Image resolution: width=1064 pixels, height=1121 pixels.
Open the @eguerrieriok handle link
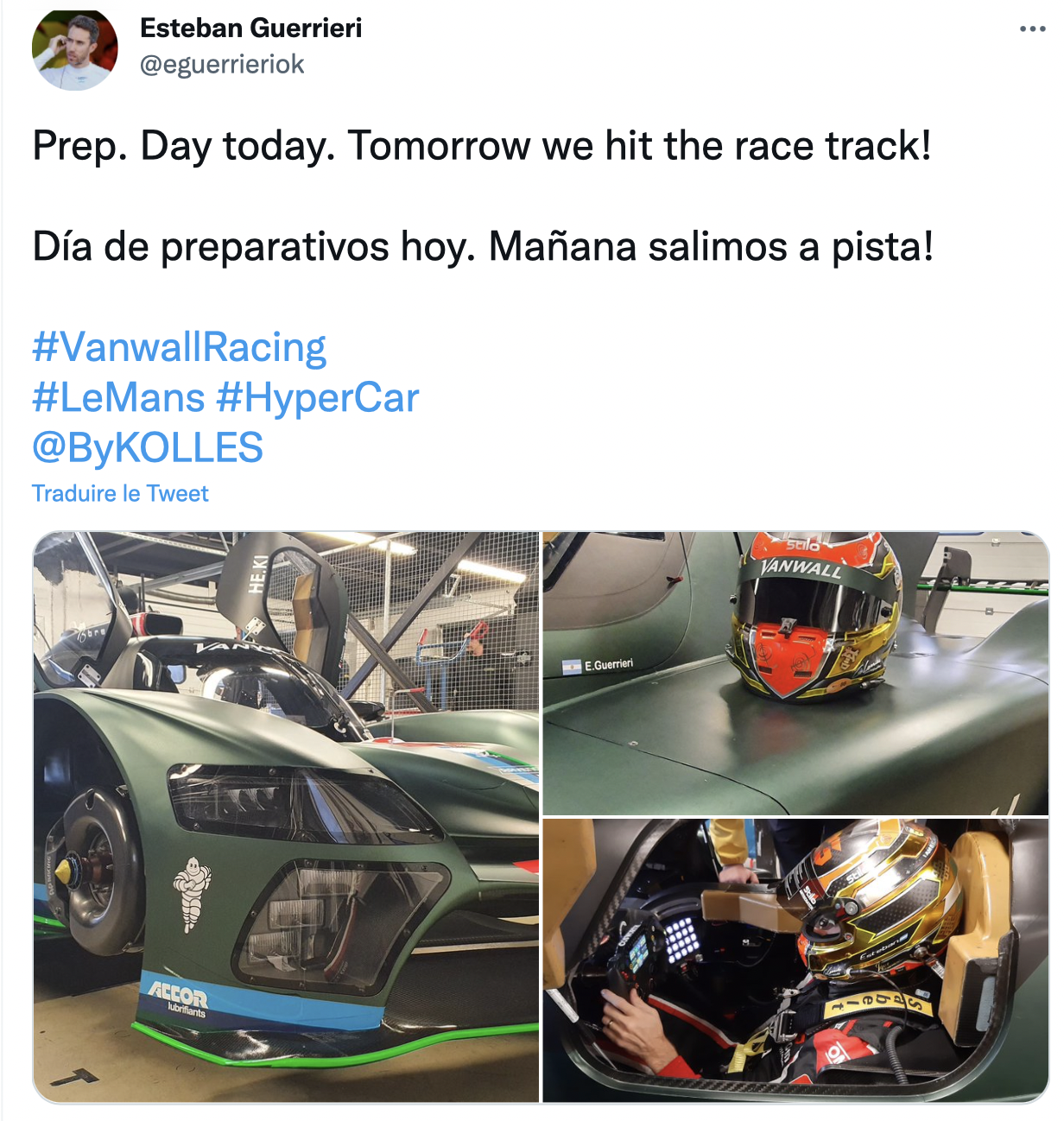[x=222, y=65]
